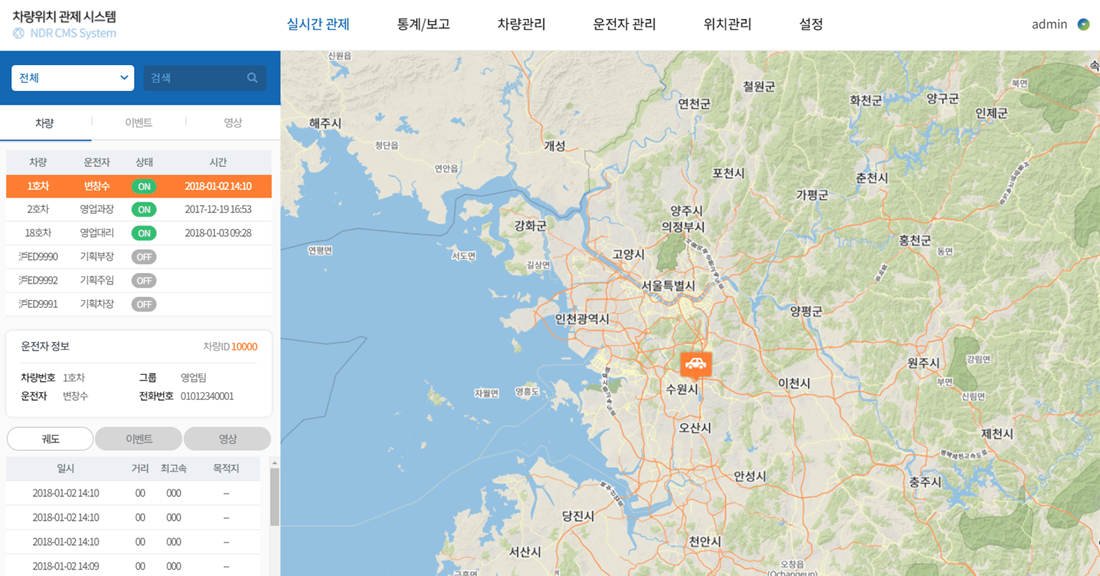Toggle the ON status for 2호차

point(144,210)
